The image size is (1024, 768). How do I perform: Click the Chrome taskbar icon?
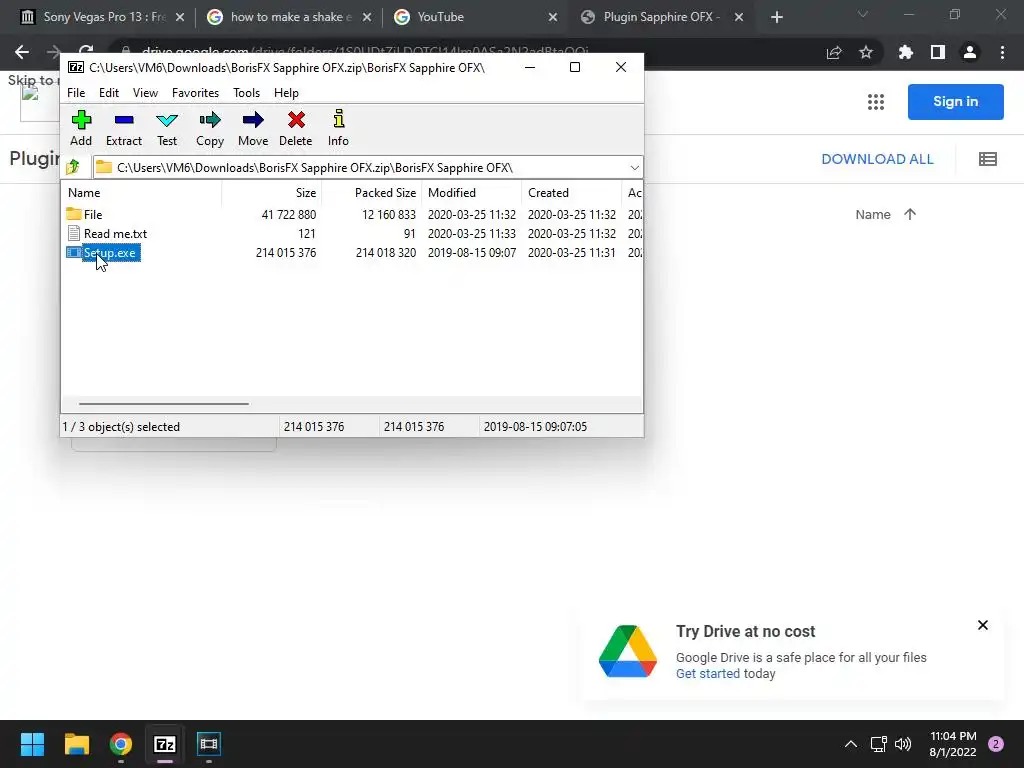coord(121,744)
